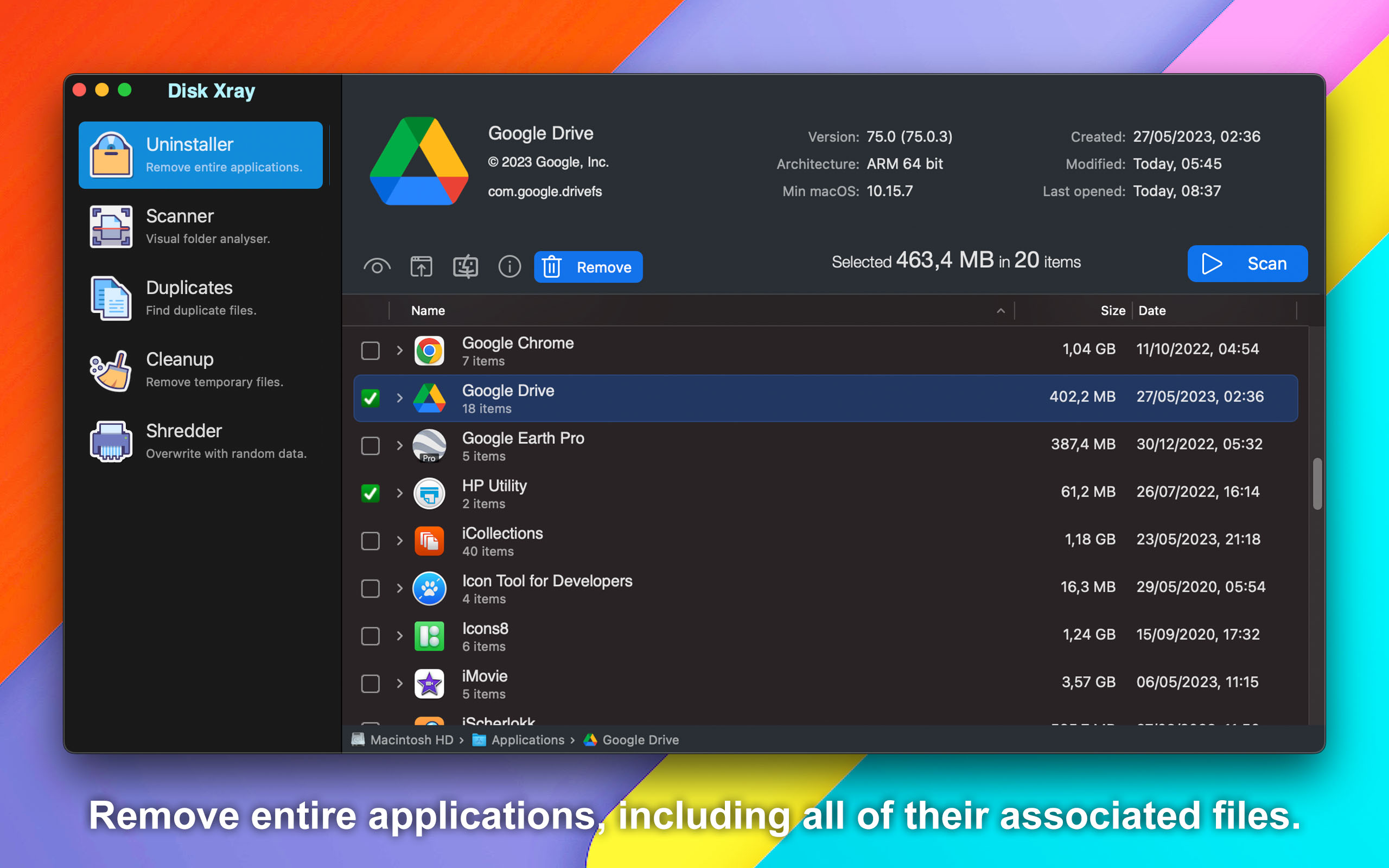Open the Uninstaller section in the sidebar
Viewport: 1389px width, 868px height.
(x=201, y=154)
